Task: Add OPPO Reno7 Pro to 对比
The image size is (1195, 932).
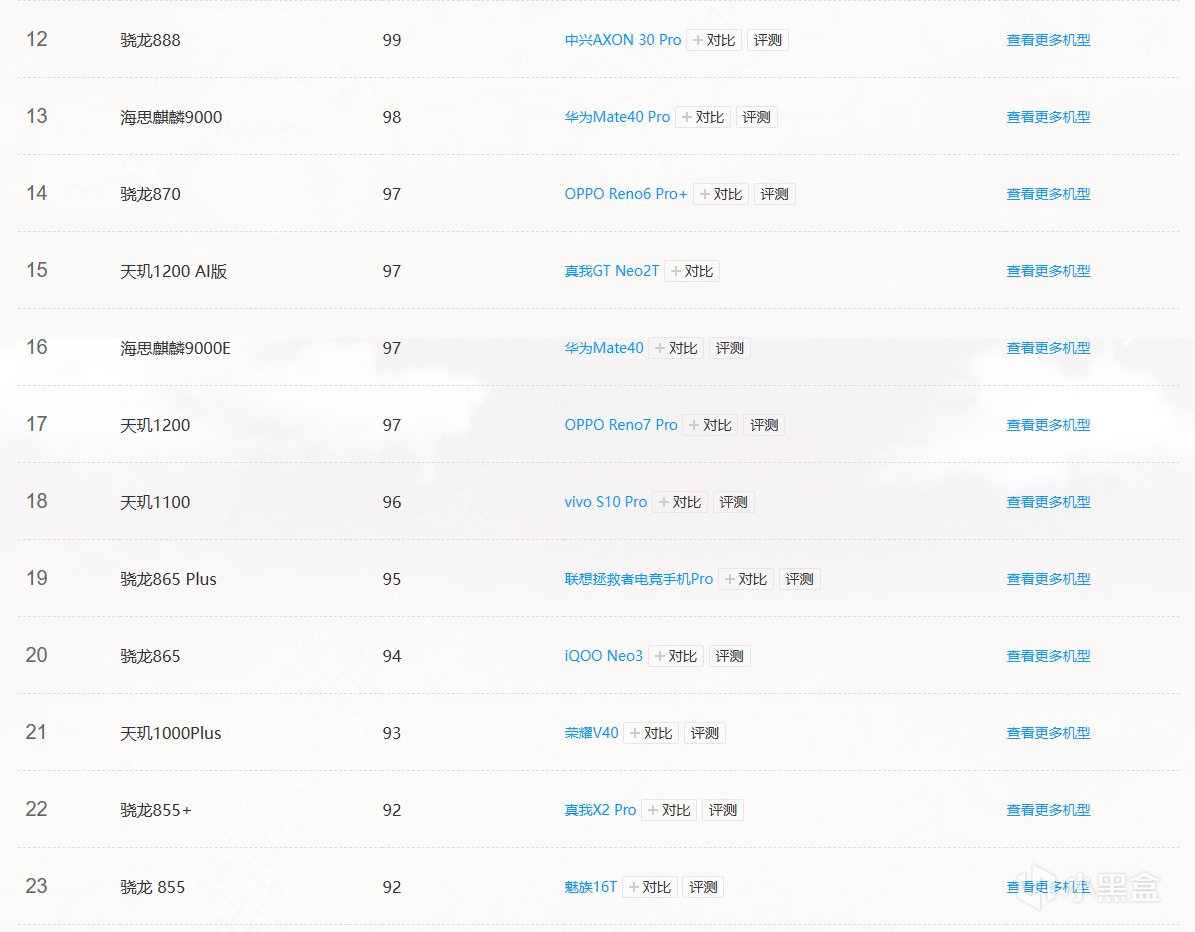Action: [x=710, y=425]
